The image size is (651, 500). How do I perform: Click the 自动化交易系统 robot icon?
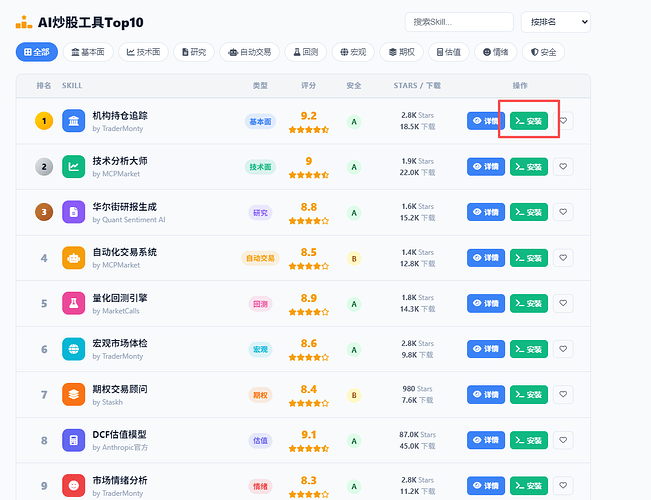coord(73,258)
